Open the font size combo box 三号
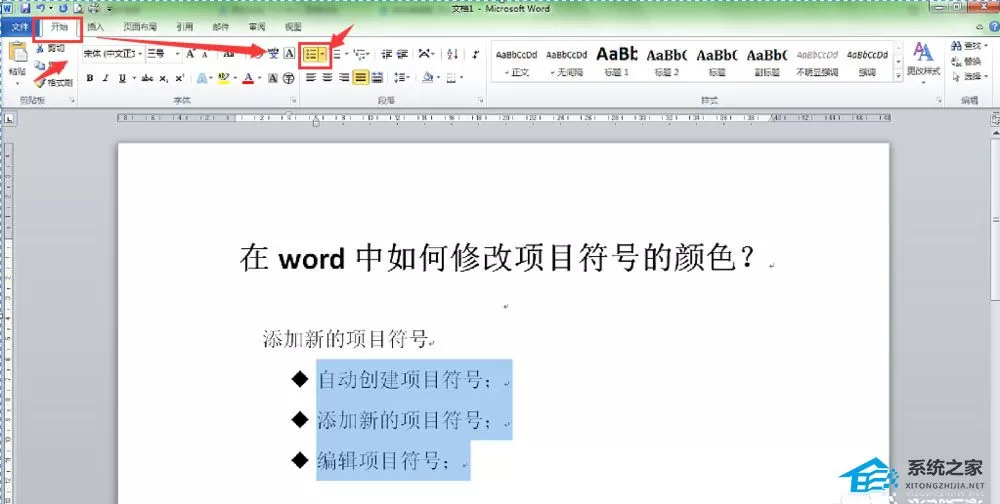The image size is (1000, 504). (x=164, y=54)
